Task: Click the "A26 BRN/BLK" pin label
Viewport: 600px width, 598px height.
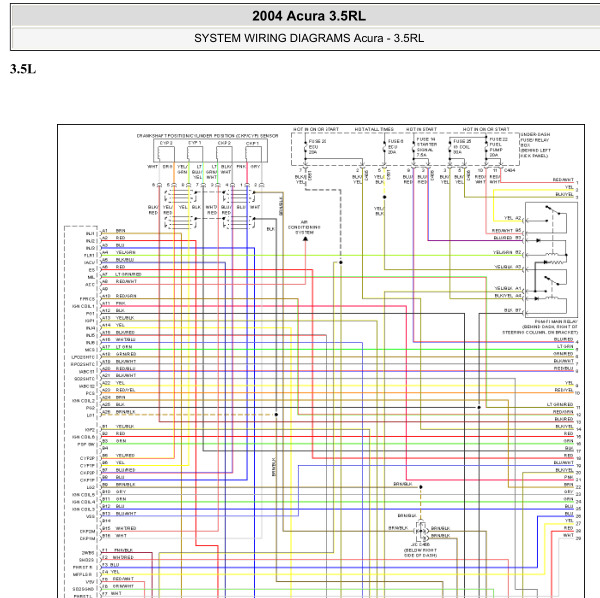Action: 119,412
